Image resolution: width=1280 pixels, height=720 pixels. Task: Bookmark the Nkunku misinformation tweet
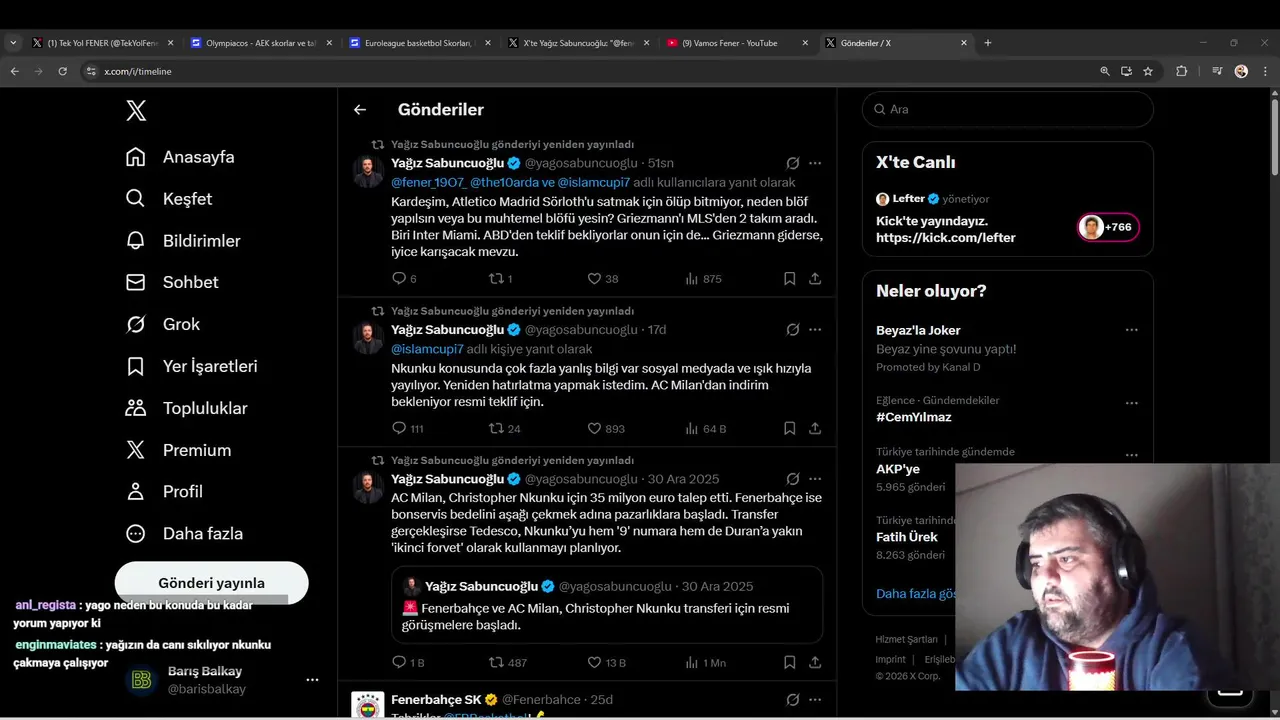[789, 428]
